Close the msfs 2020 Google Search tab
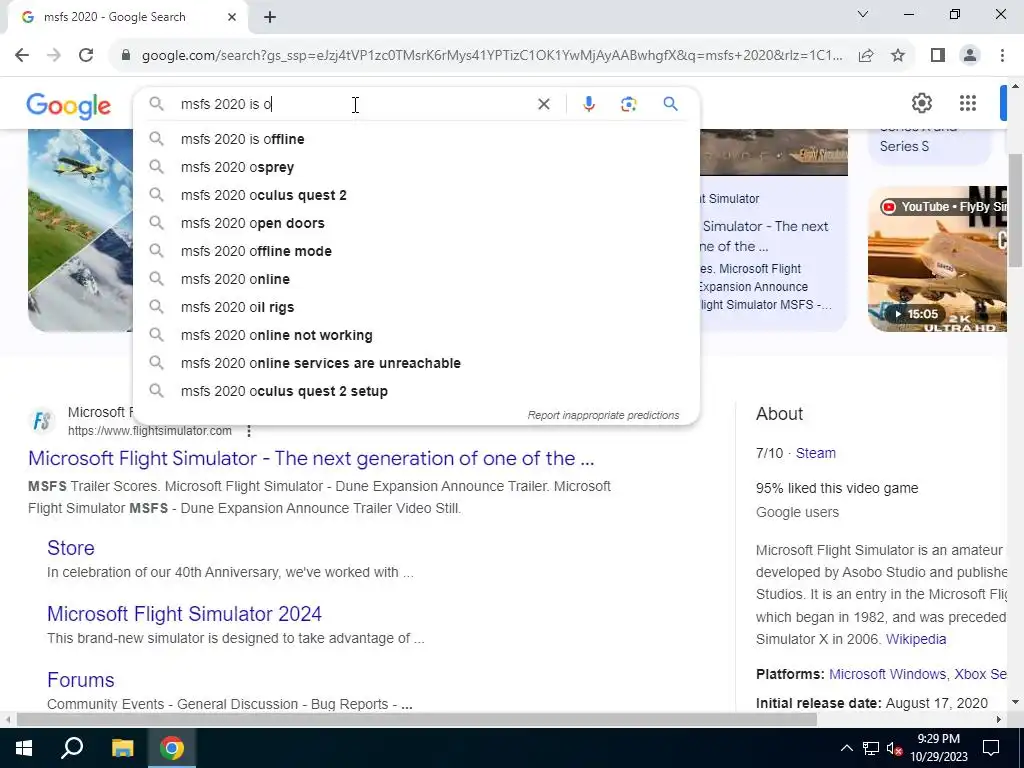Image resolution: width=1024 pixels, height=768 pixels. [x=232, y=17]
